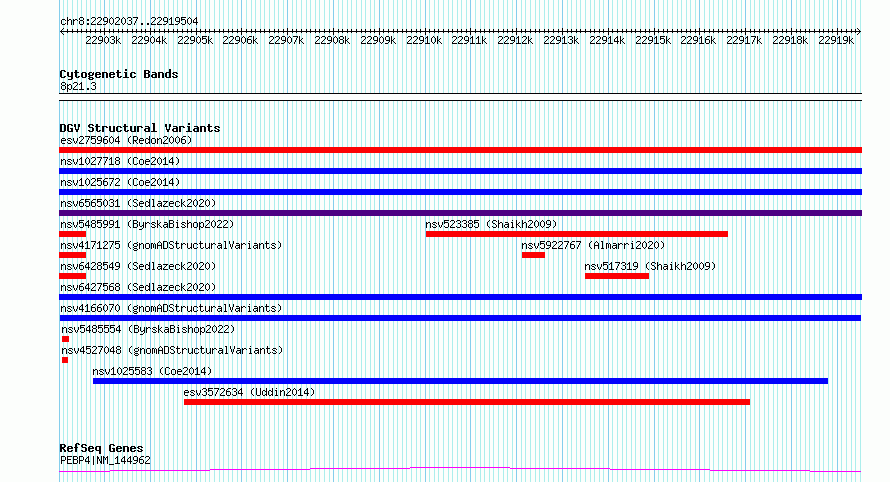The width and height of the screenshot is (890, 482).
Task: Click the chr8:22902037..22919504 coordinates text
Action: point(129,22)
